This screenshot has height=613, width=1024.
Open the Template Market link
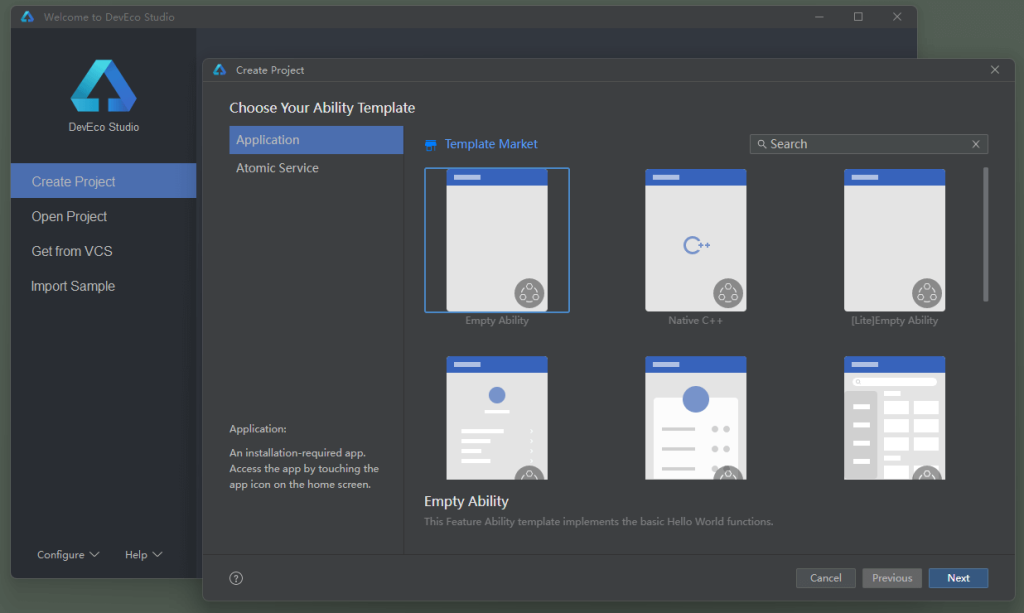coord(490,144)
